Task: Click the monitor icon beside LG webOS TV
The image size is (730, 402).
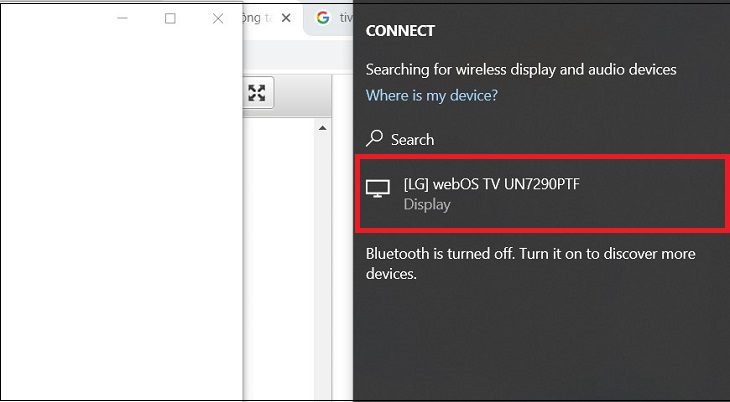Action: pos(378,189)
